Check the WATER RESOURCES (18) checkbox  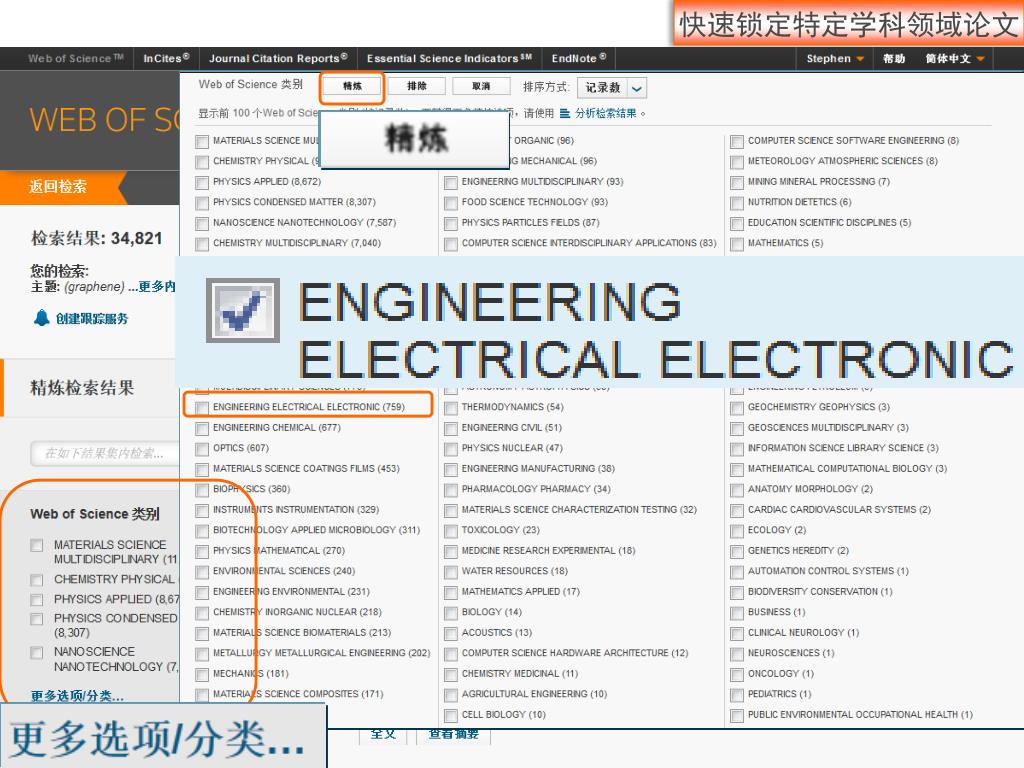click(451, 572)
